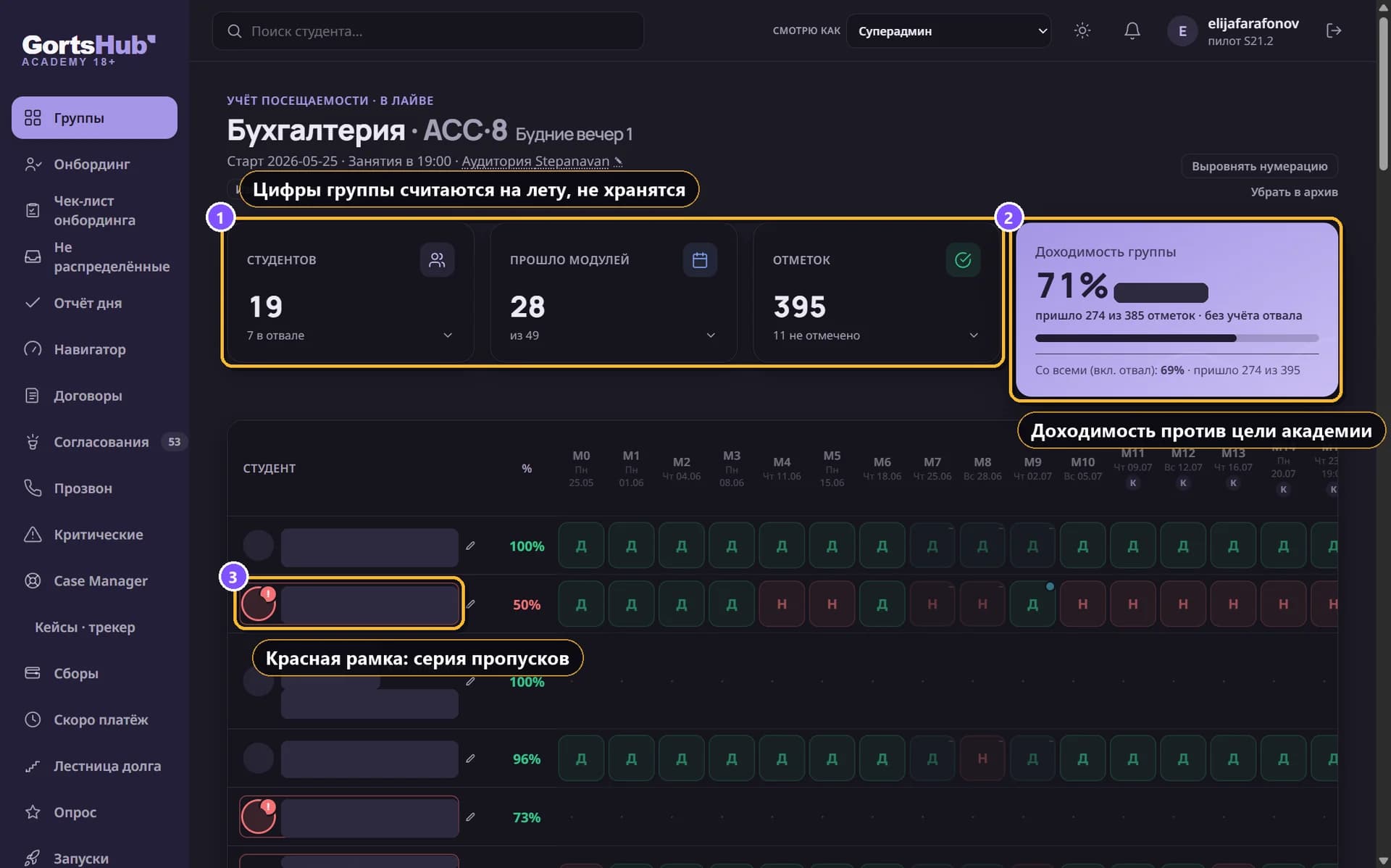The image size is (1391, 868).
Task: Click the edit pencil next to the 50% student
Action: coord(470,604)
